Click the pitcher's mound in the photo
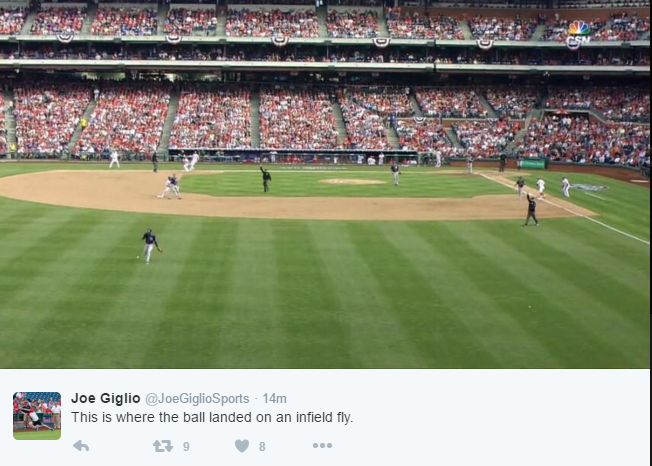This screenshot has width=652, height=466. tap(352, 182)
